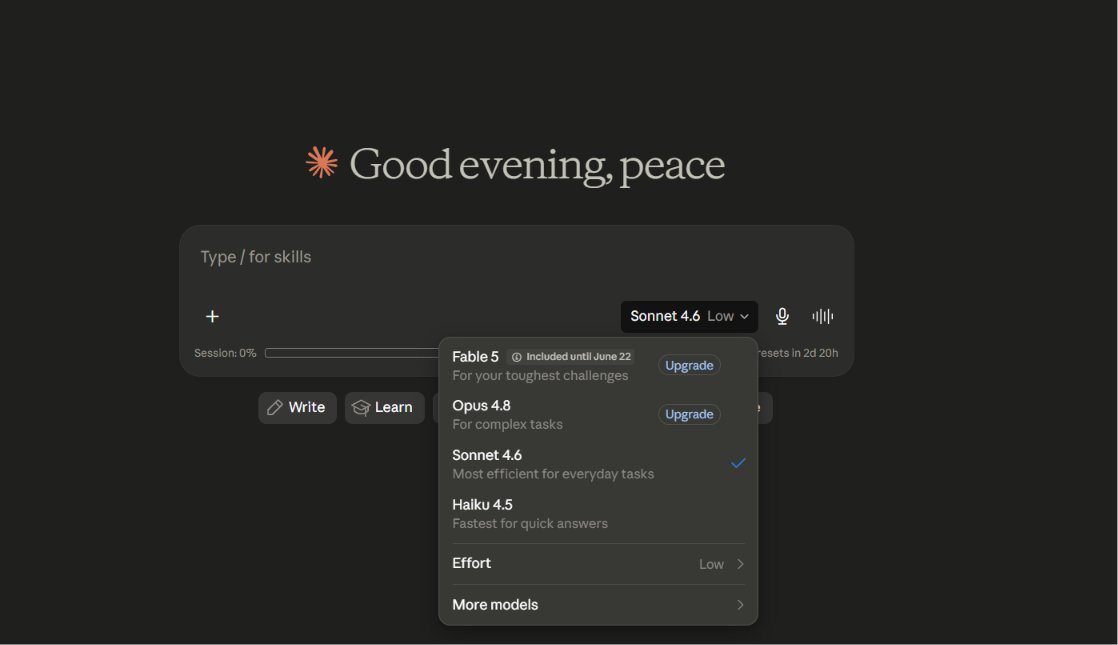Choose Sonnet 4.6 in model list
Viewport: 1118px width, 645px height.
pos(598,464)
